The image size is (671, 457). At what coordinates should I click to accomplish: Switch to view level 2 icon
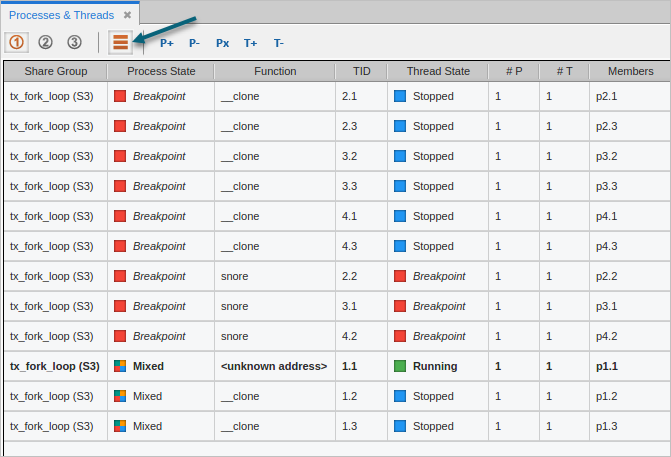click(x=46, y=42)
